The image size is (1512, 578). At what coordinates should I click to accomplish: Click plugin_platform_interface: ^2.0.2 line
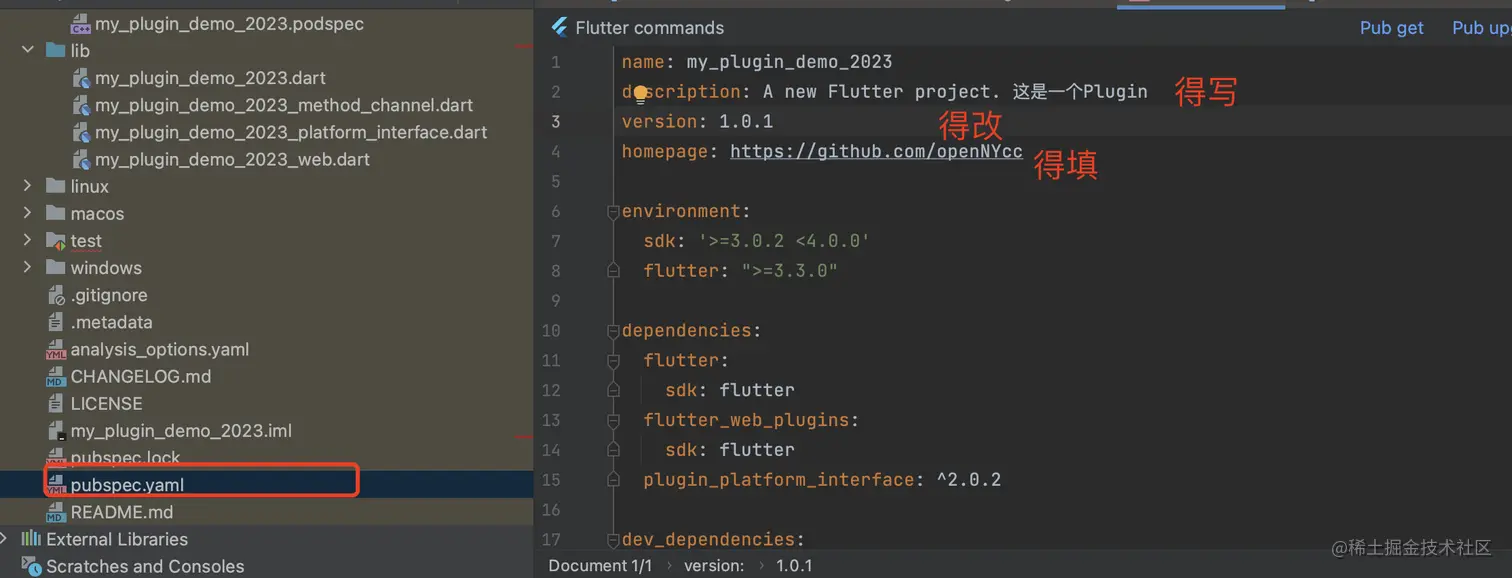click(x=822, y=480)
